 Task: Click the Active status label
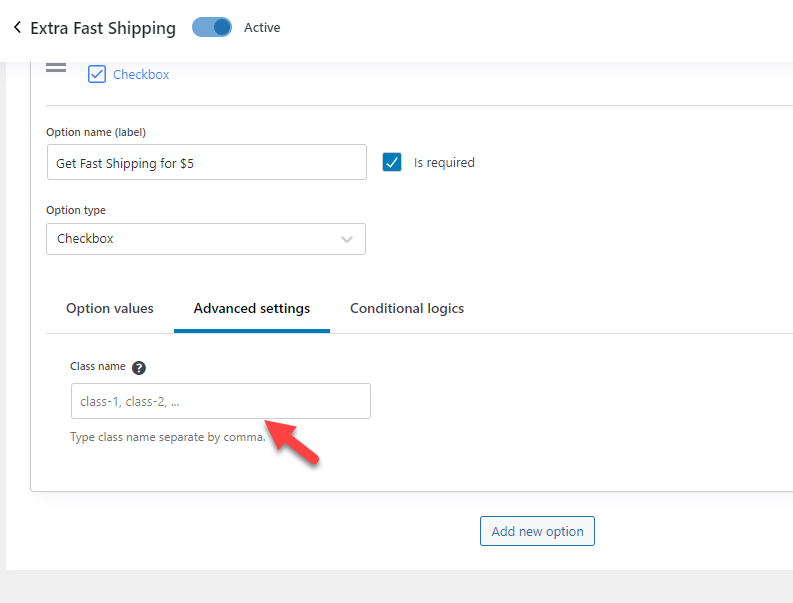click(x=262, y=27)
